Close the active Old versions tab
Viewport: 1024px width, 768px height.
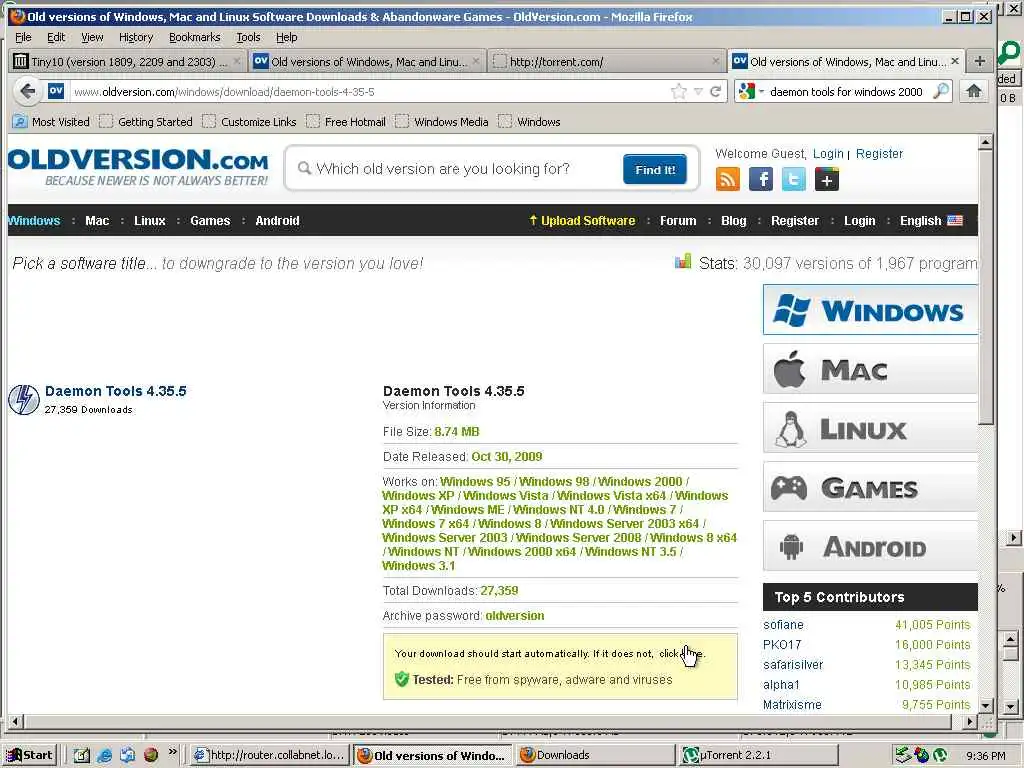tap(955, 61)
